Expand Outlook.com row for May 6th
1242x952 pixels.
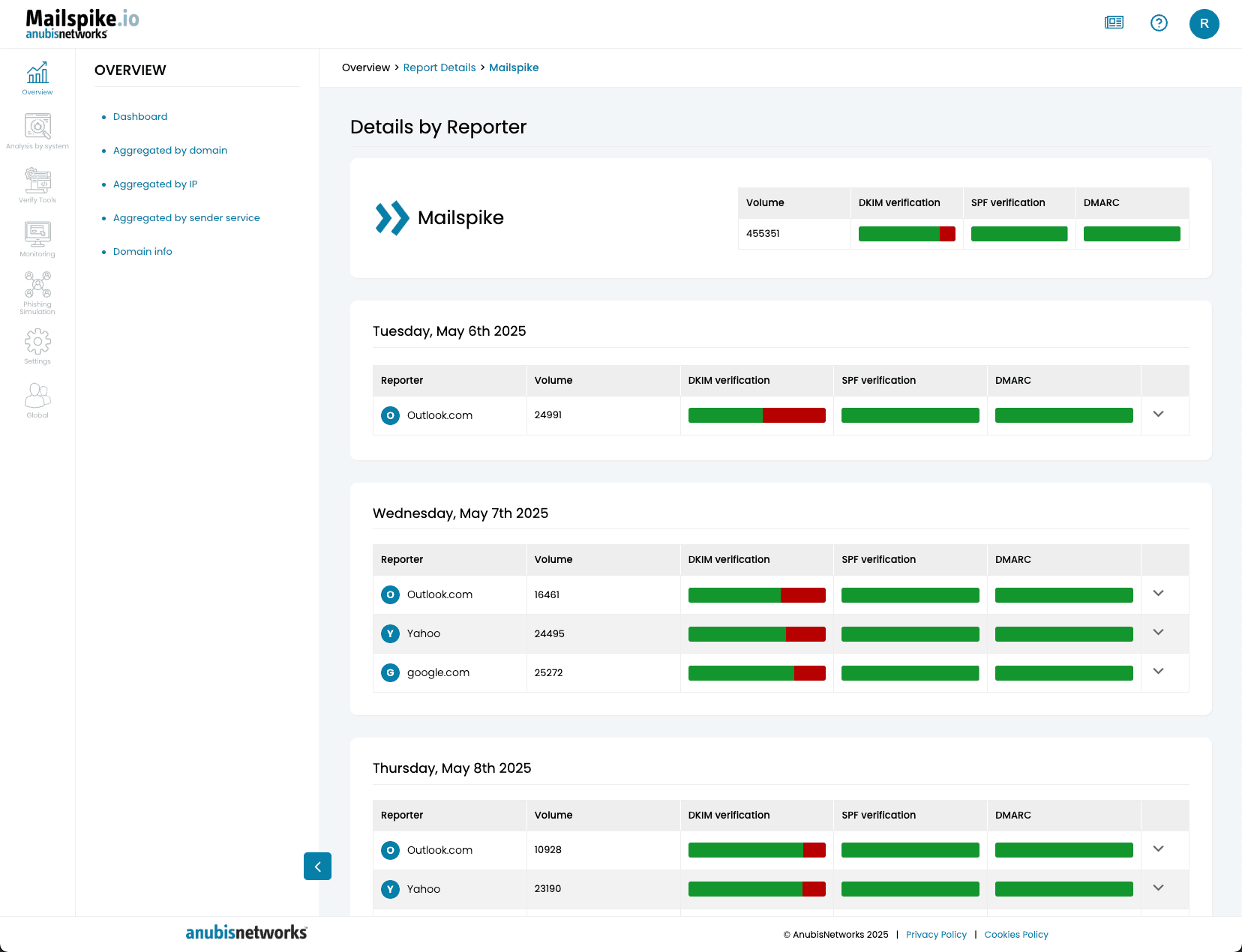tap(1159, 414)
